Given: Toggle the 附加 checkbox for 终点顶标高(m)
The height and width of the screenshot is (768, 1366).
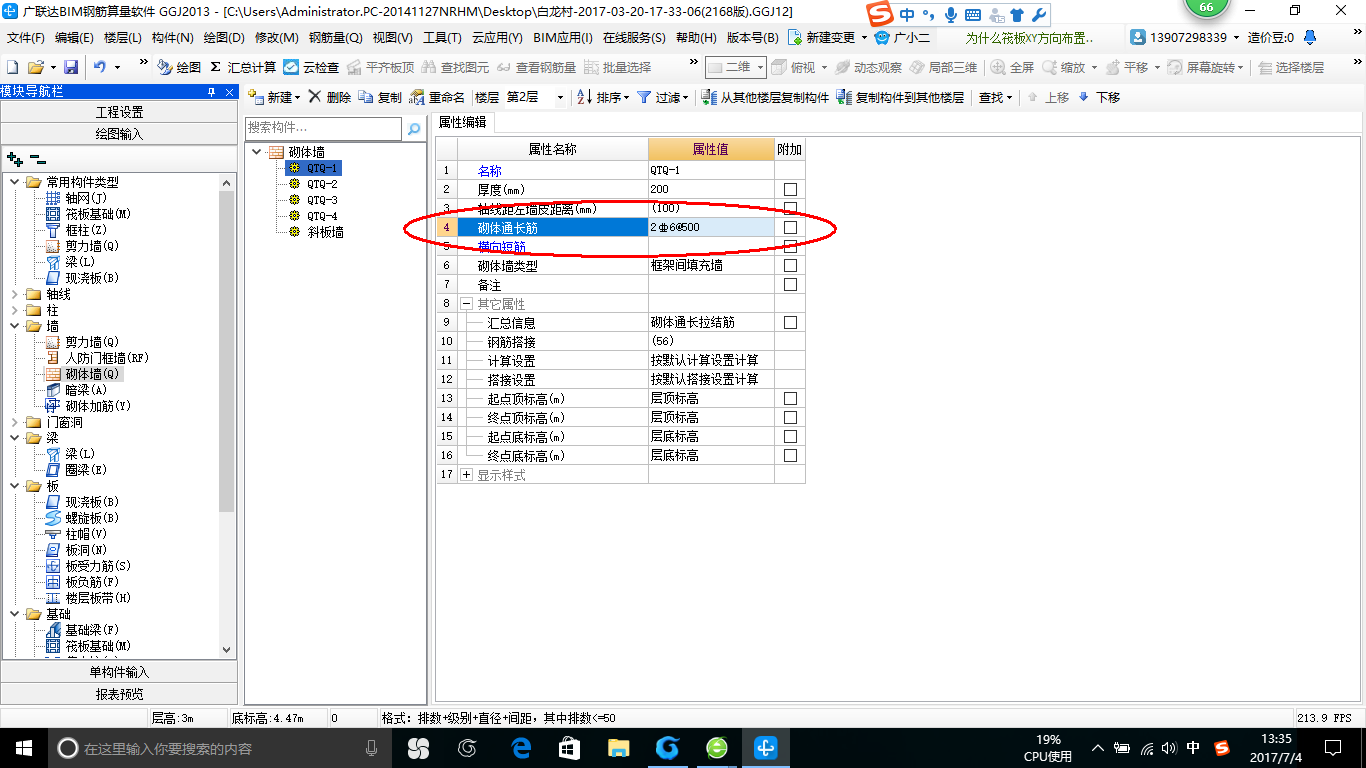Looking at the screenshot, I should tap(790, 418).
